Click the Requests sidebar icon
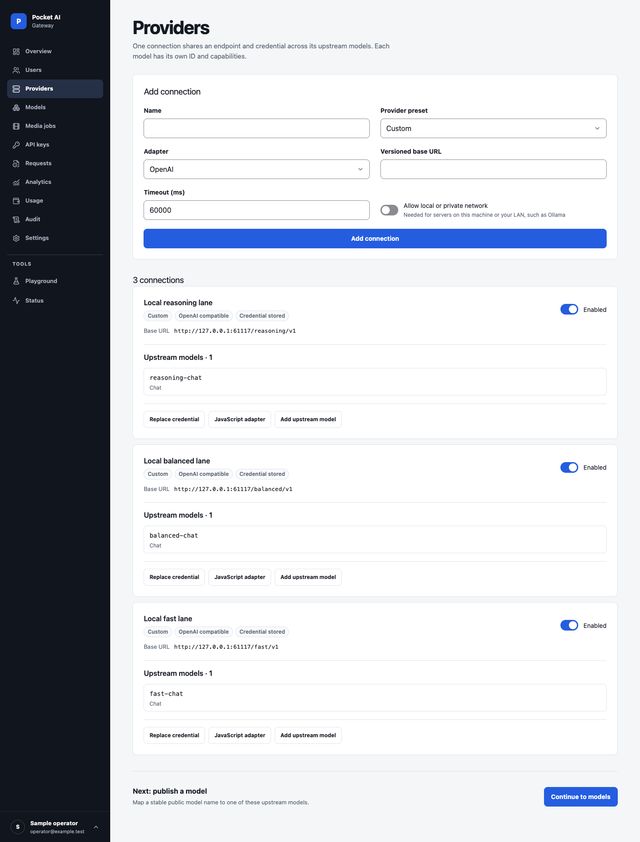Viewport: 640px width, 842px height. coord(16,163)
